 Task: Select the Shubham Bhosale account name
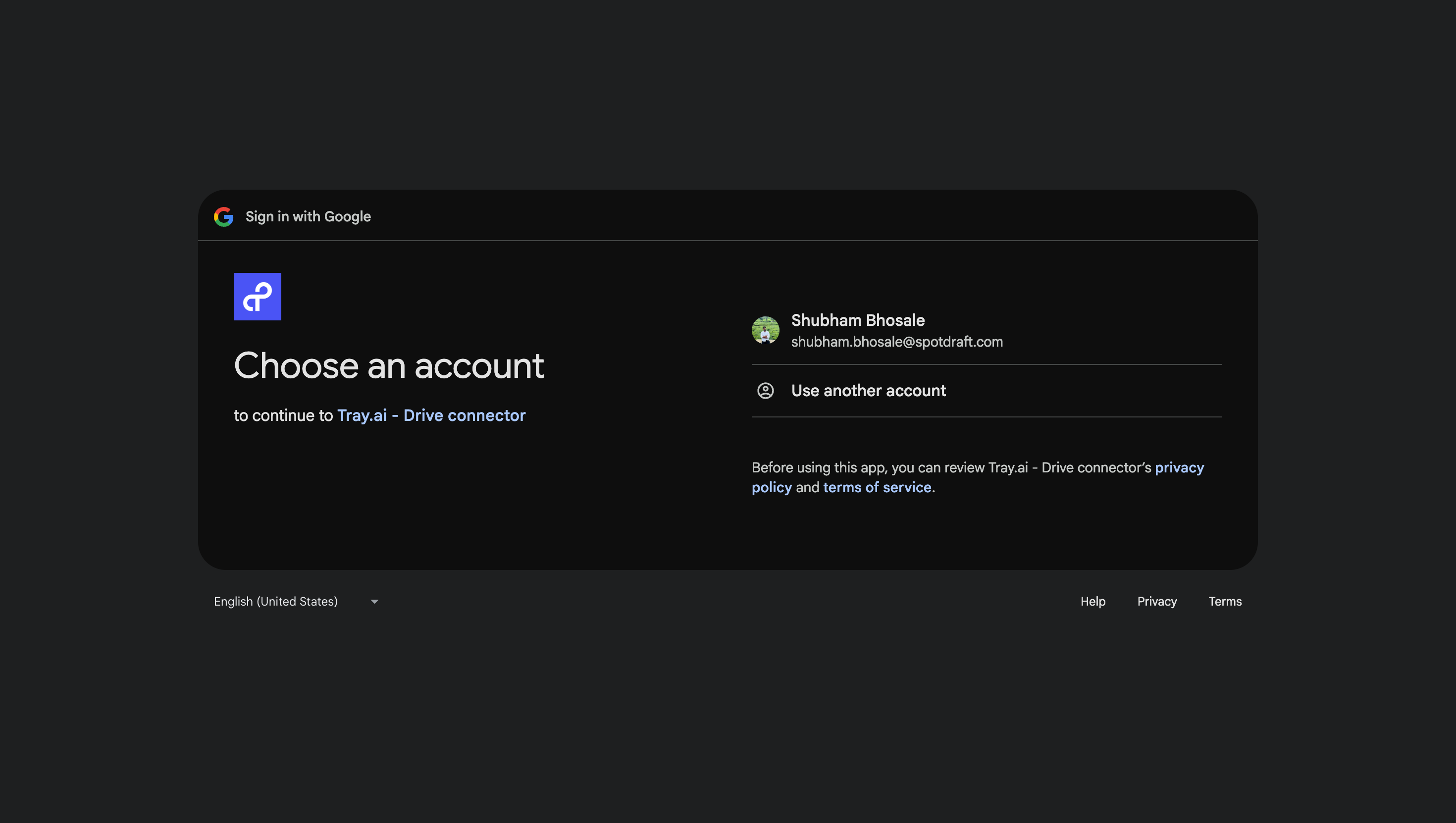pyautogui.click(x=857, y=320)
